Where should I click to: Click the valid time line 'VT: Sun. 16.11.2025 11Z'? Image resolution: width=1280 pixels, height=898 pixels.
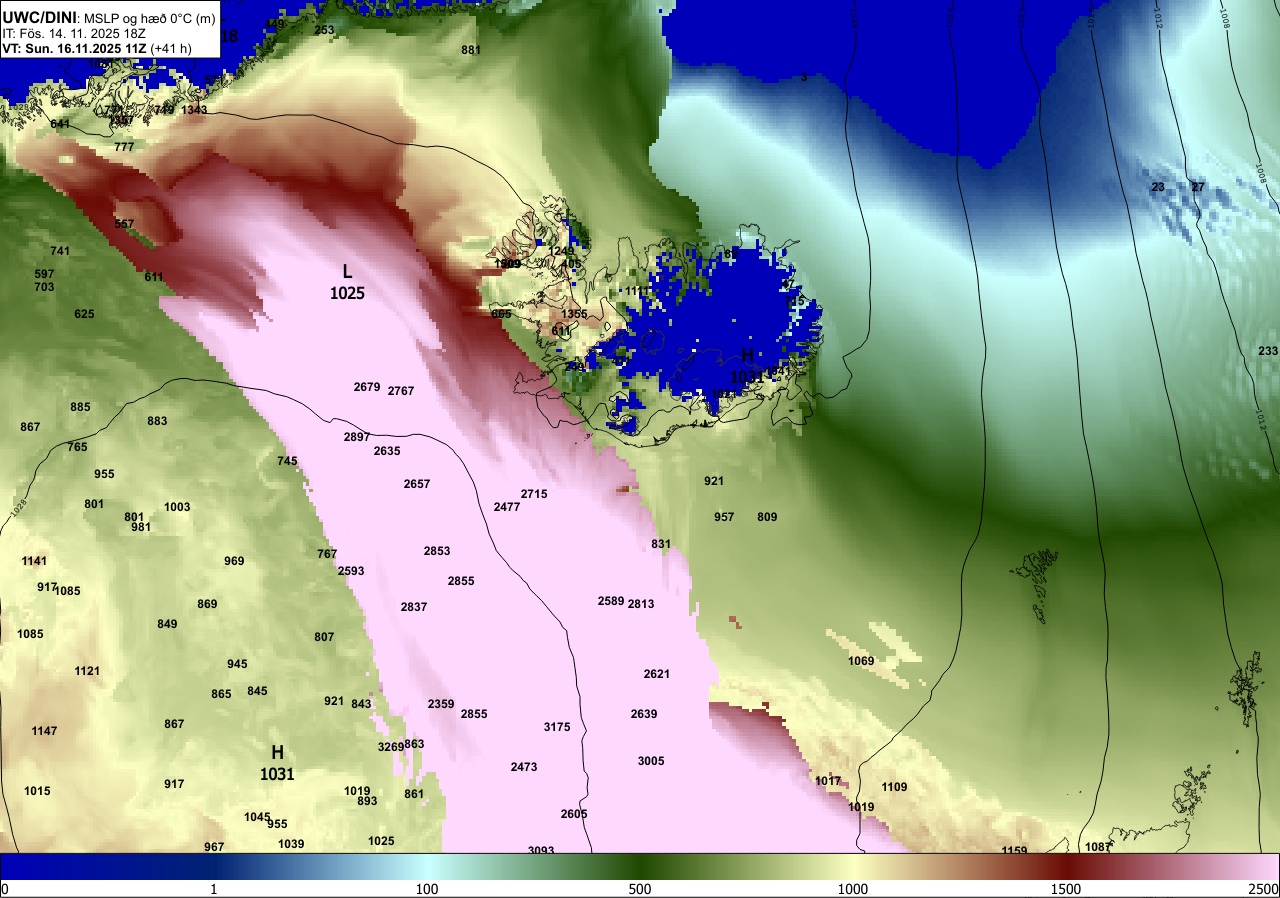pyautogui.click(x=75, y=47)
